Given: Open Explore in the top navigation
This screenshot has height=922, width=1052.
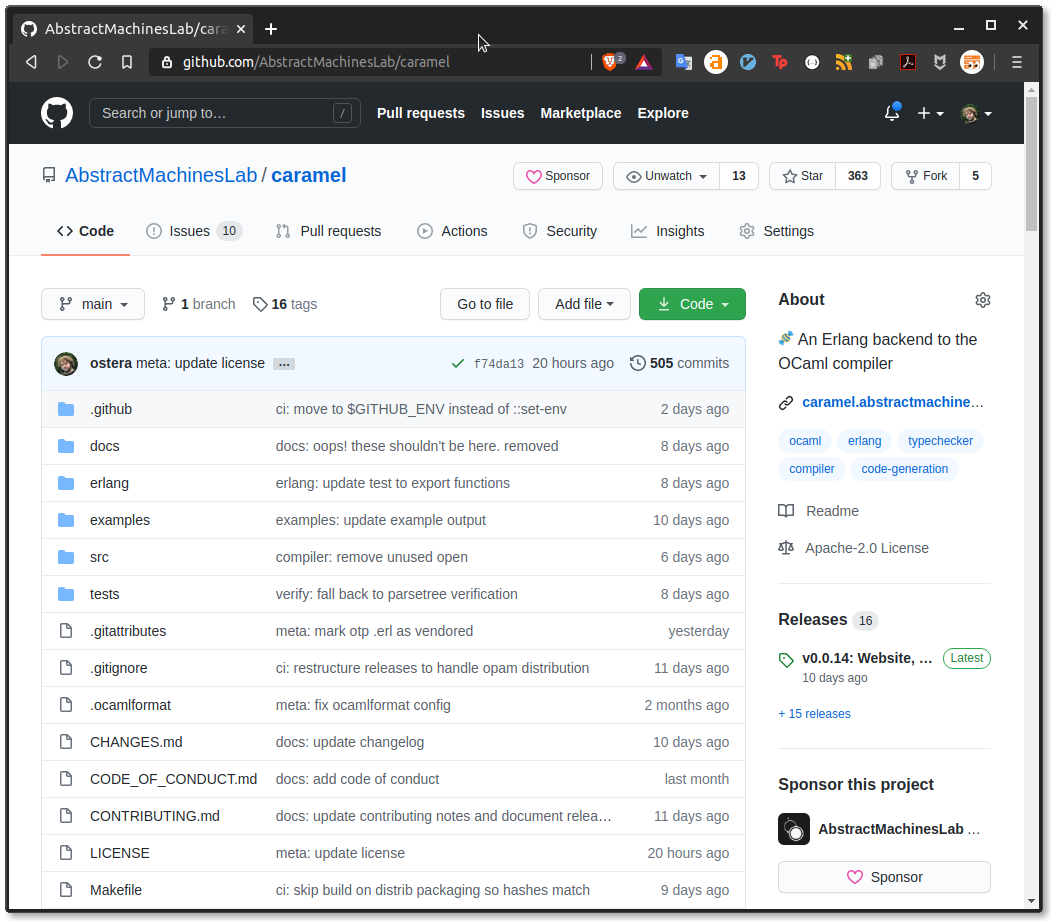Looking at the screenshot, I should coord(663,113).
